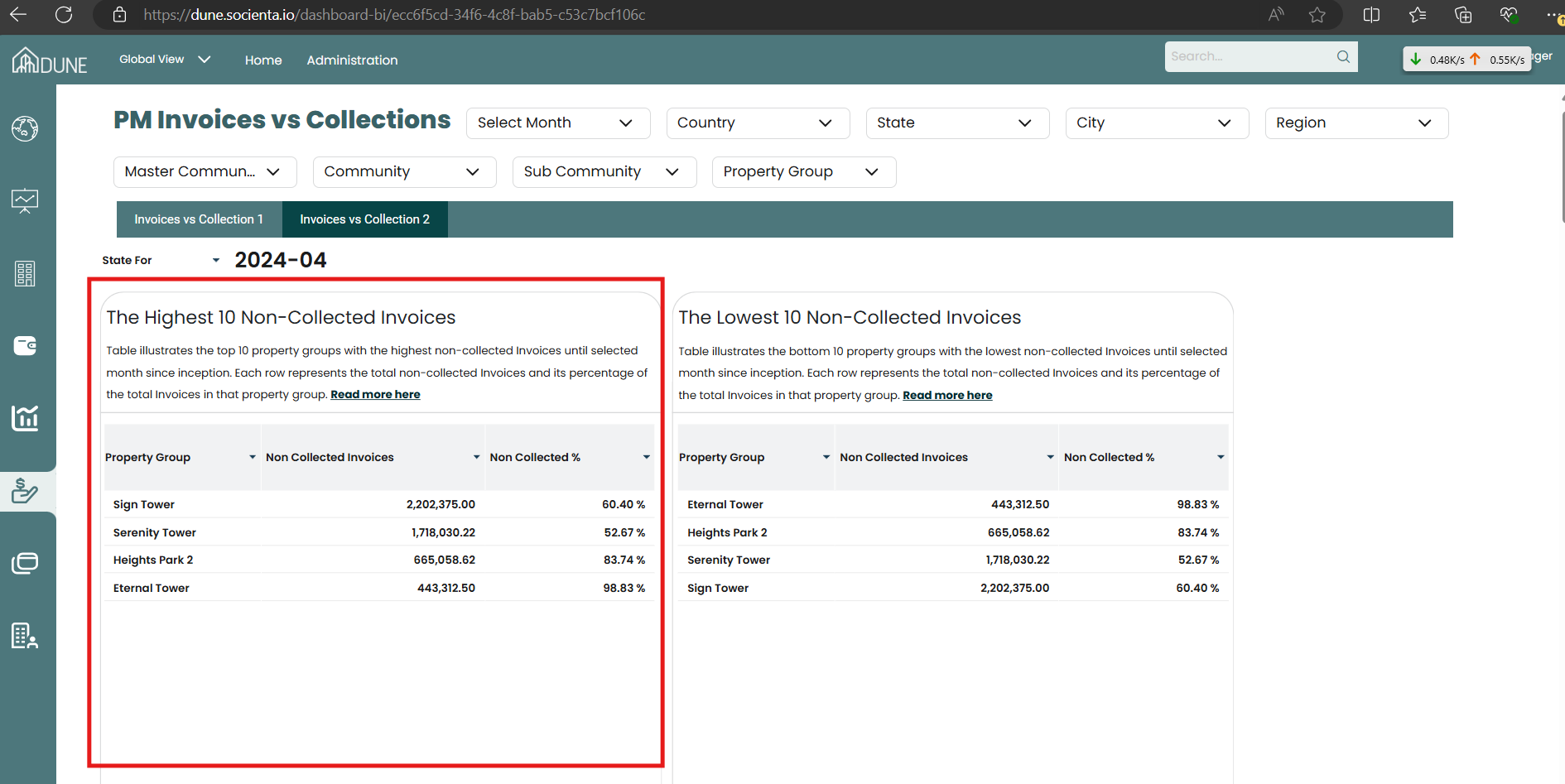Screen dimensions: 1565x784
Task: Click the DUNE logo
Action: (x=50, y=60)
